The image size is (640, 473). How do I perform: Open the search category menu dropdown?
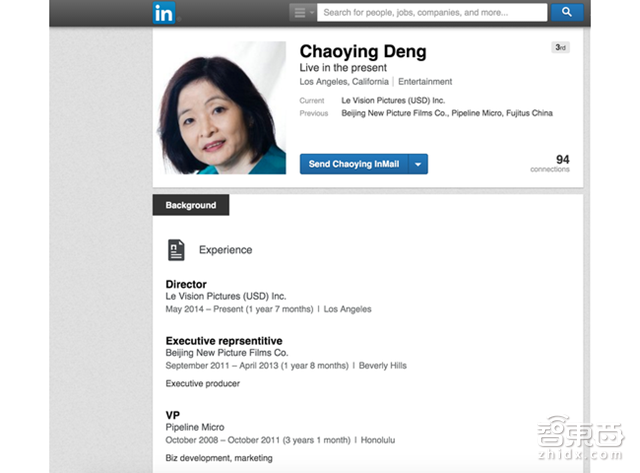point(302,12)
